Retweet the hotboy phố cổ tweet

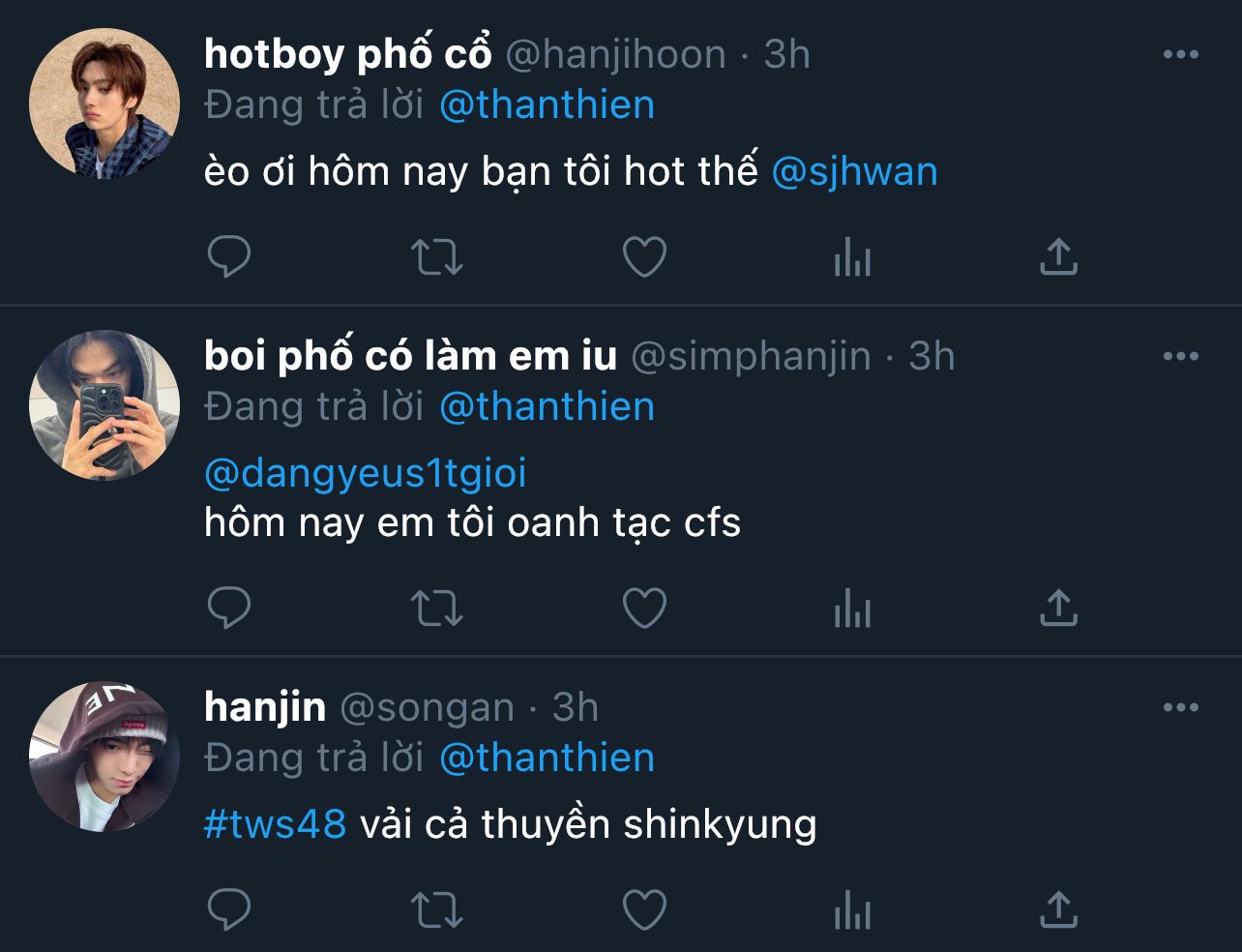tap(436, 258)
